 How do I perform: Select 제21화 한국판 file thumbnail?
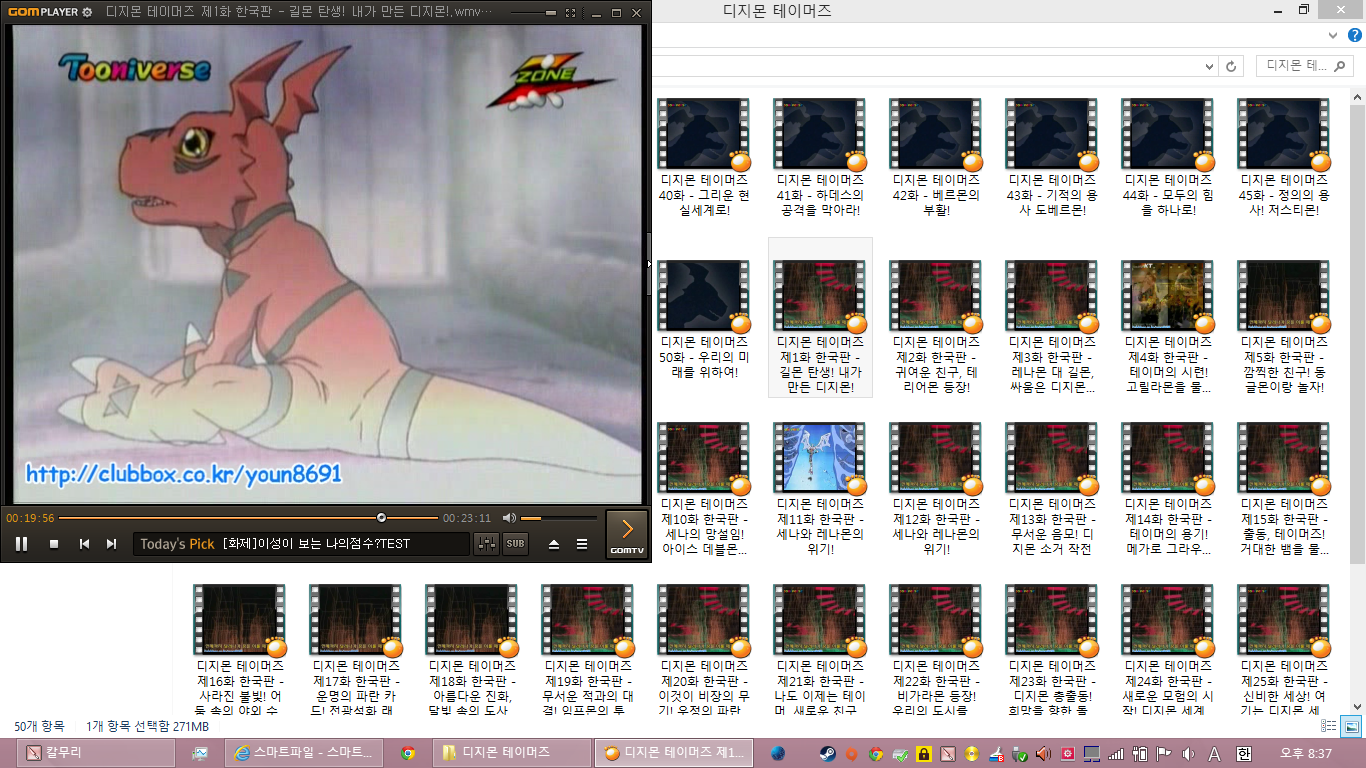tap(817, 620)
